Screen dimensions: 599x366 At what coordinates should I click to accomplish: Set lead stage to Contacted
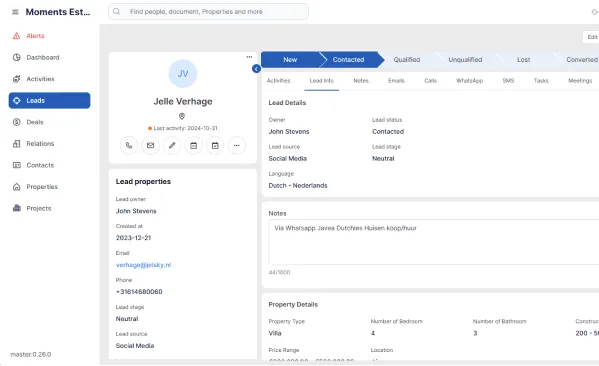(x=348, y=60)
